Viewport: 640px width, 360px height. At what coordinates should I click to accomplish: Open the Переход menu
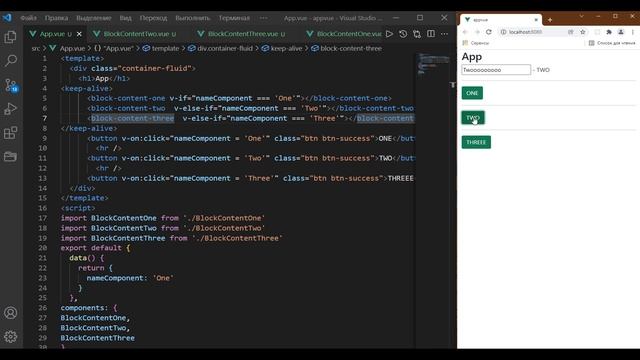click(x=153, y=18)
